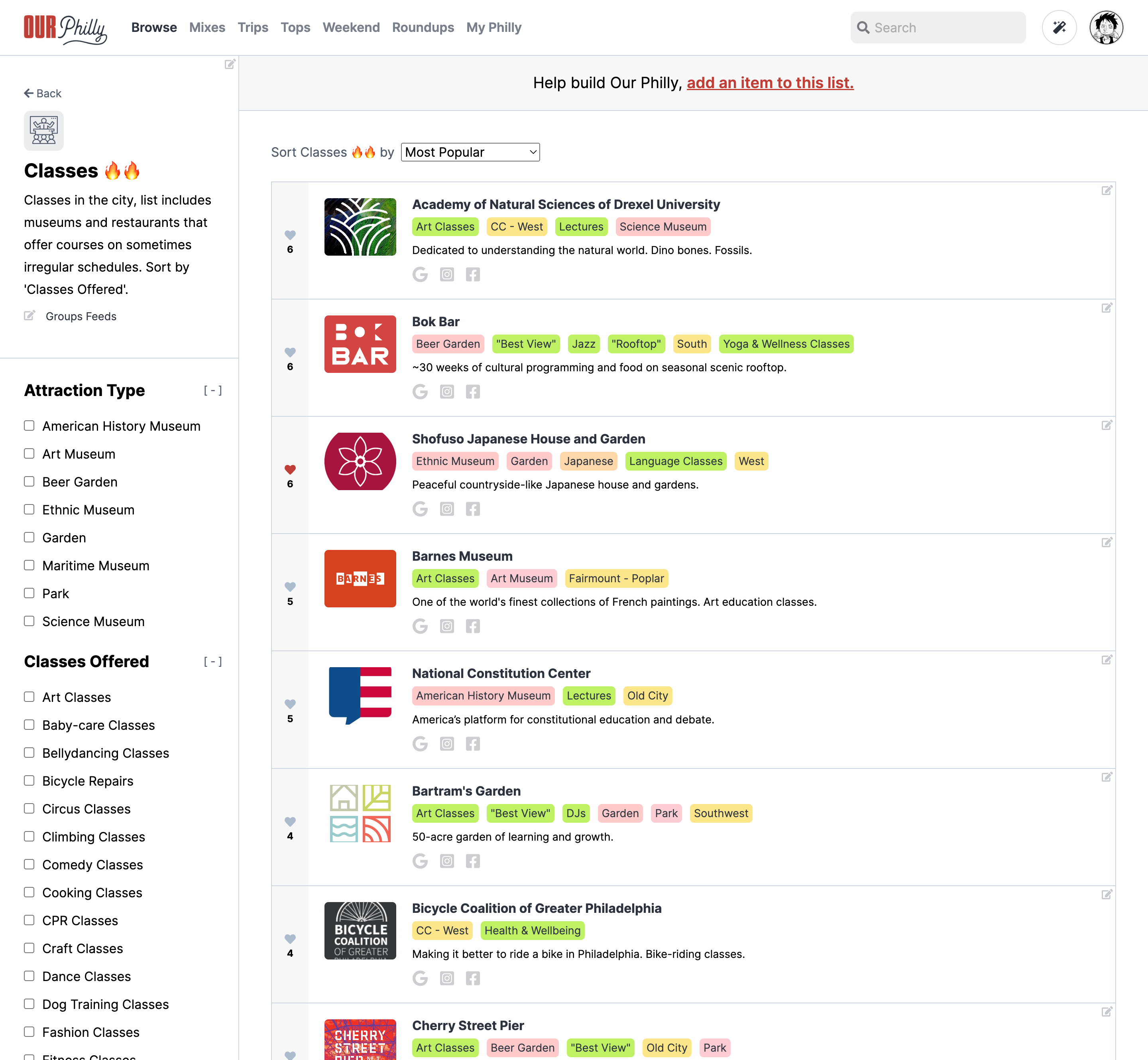Check Art Museum filter

click(x=29, y=454)
